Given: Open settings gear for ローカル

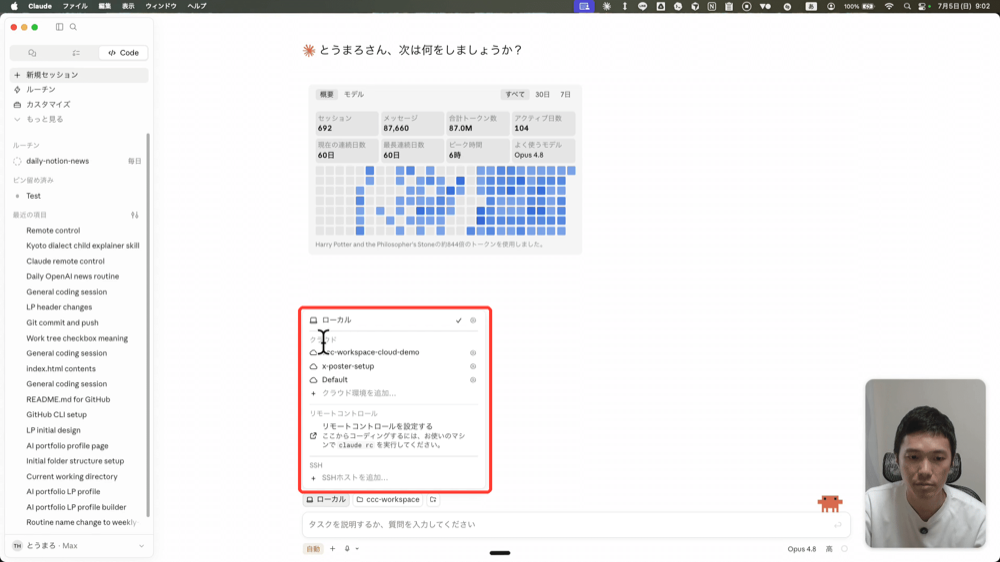Looking at the screenshot, I should click(x=473, y=320).
